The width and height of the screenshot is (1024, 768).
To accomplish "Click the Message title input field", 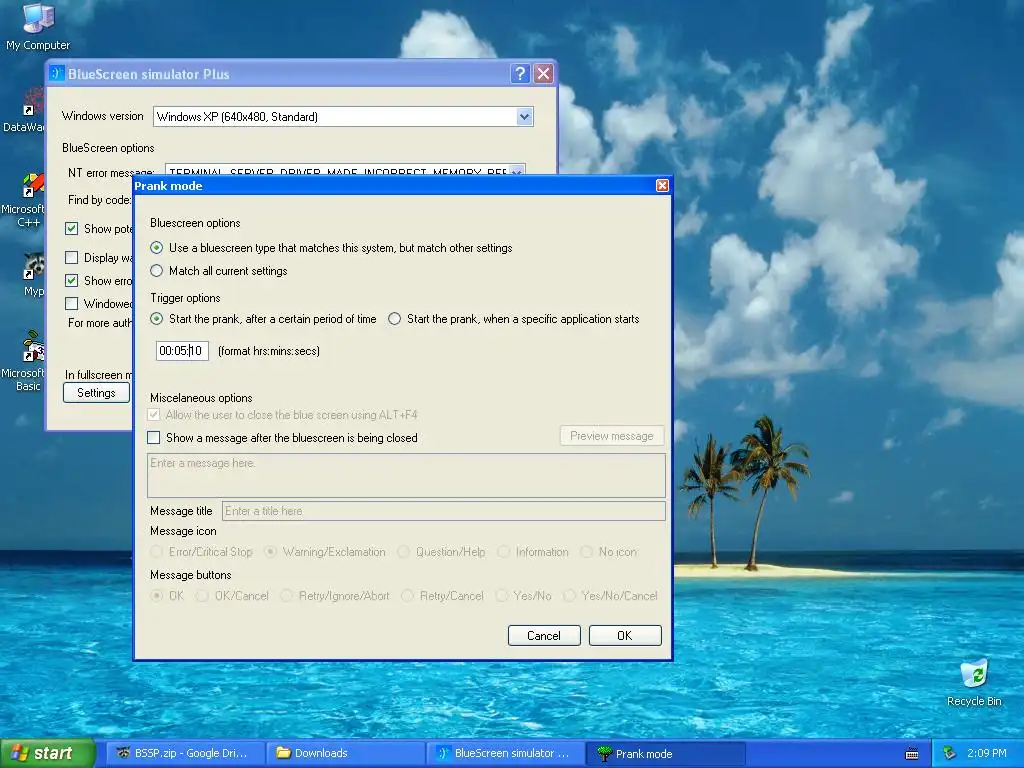I will pos(443,511).
